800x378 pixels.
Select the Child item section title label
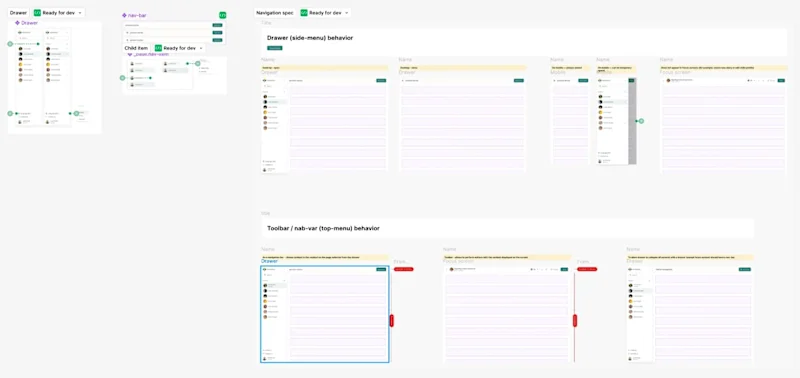coord(136,48)
